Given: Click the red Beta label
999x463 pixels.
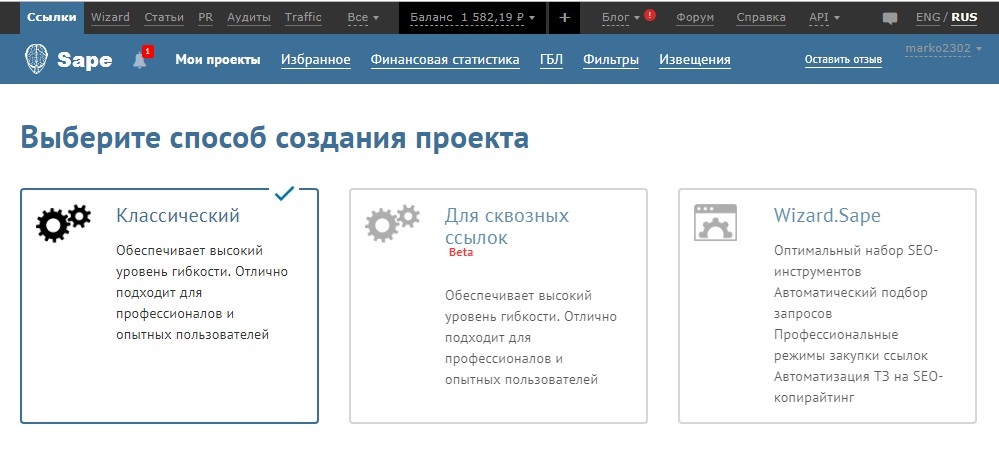Looking at the screenshot, I should click(x=461, y=252).
